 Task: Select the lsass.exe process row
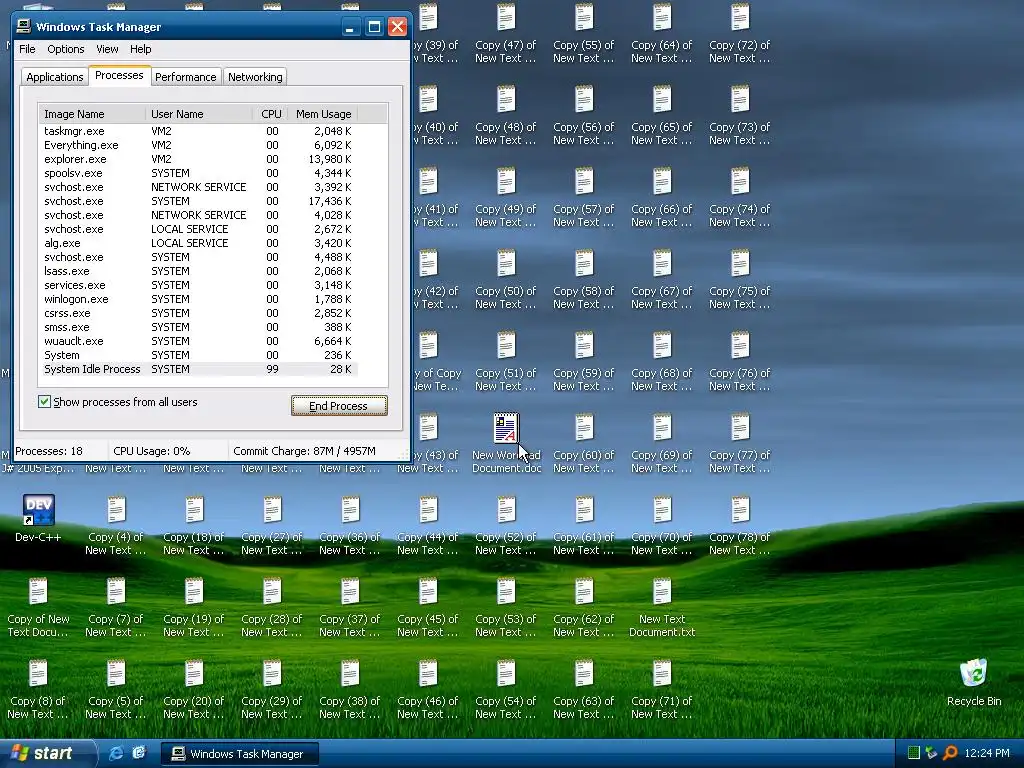199,271
